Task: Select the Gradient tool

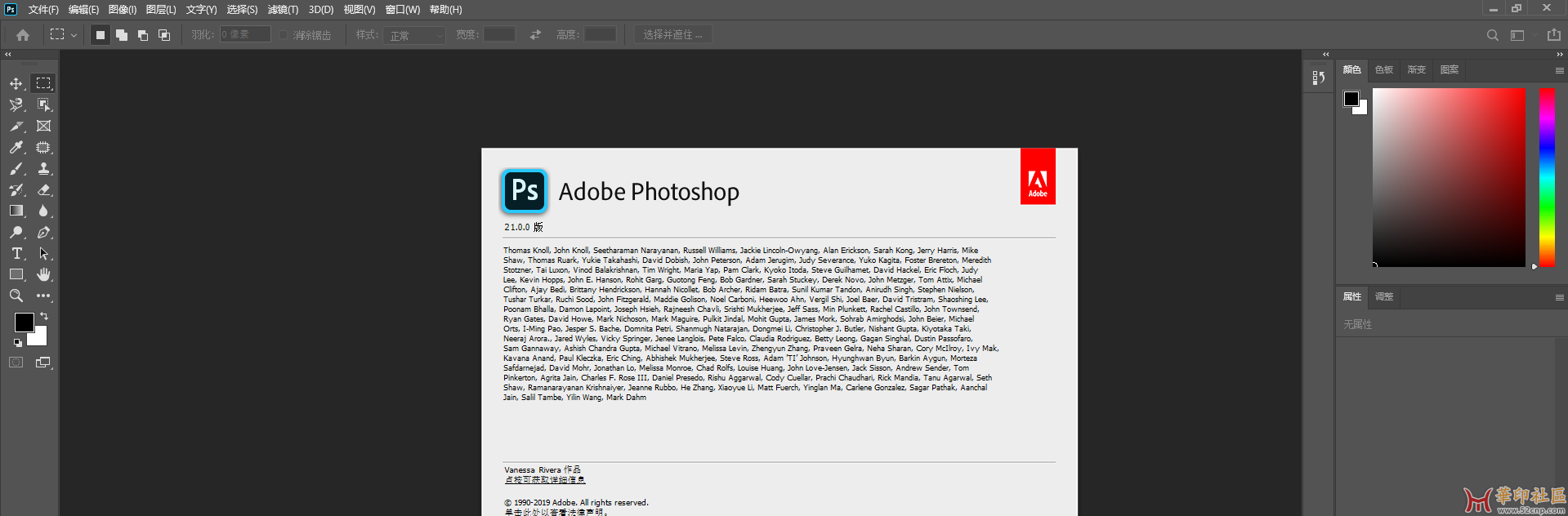Action: click(16, 211)
